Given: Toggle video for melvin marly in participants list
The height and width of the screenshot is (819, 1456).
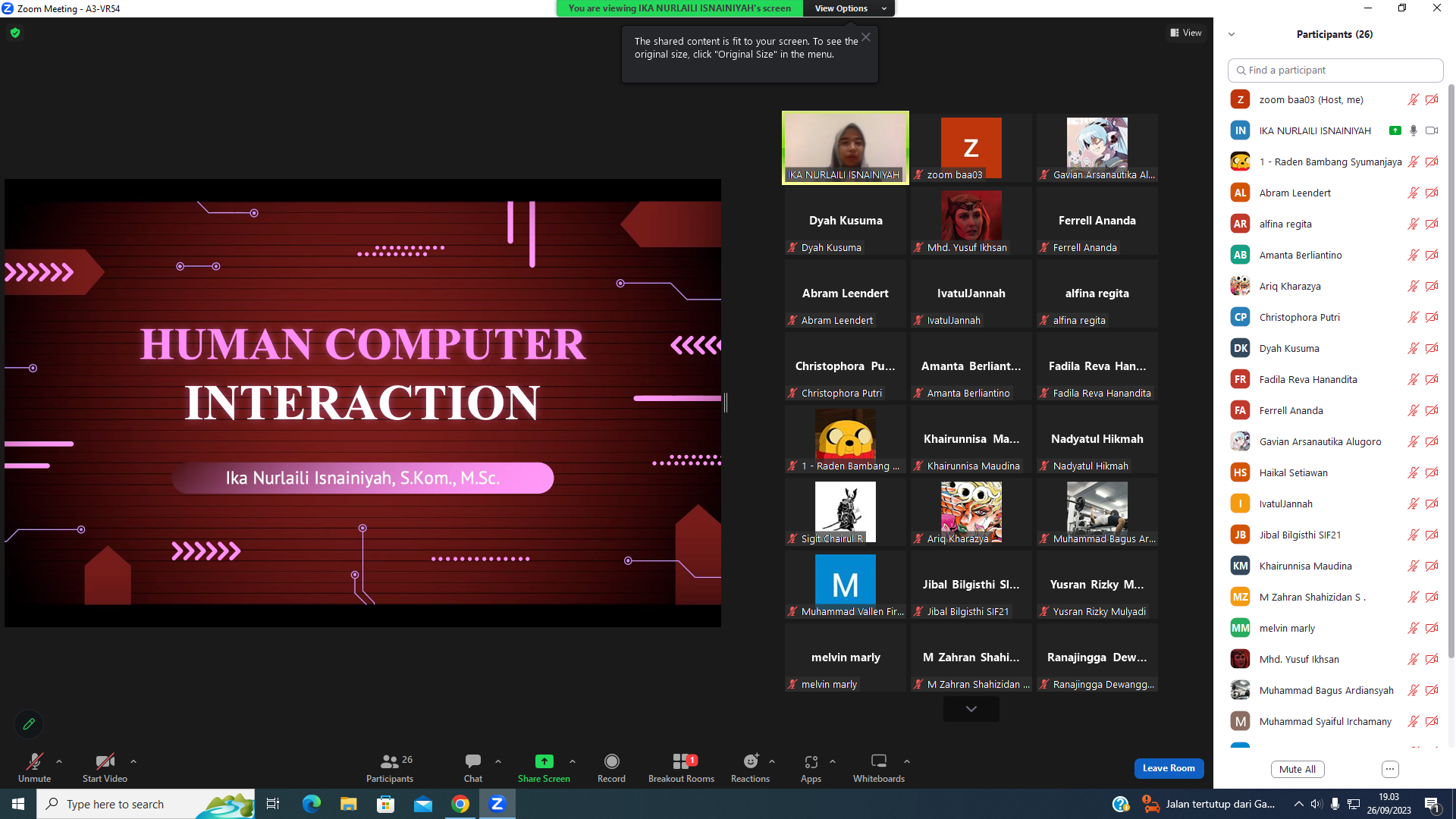Looking at the screenshot, I should (x=1432, y=628).
